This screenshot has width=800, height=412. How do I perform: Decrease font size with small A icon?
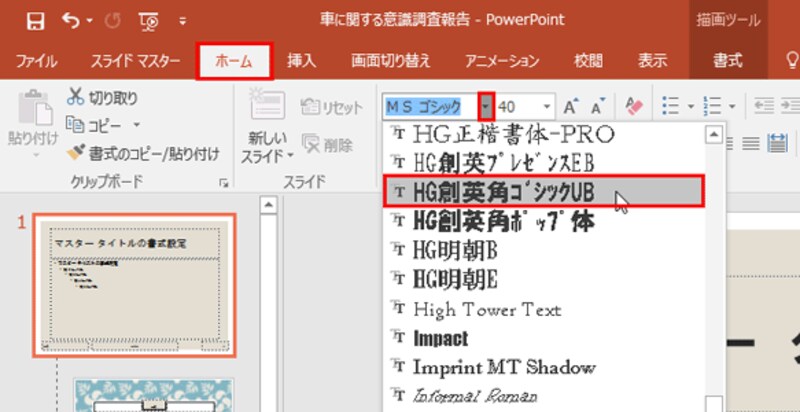click(597, 107)
